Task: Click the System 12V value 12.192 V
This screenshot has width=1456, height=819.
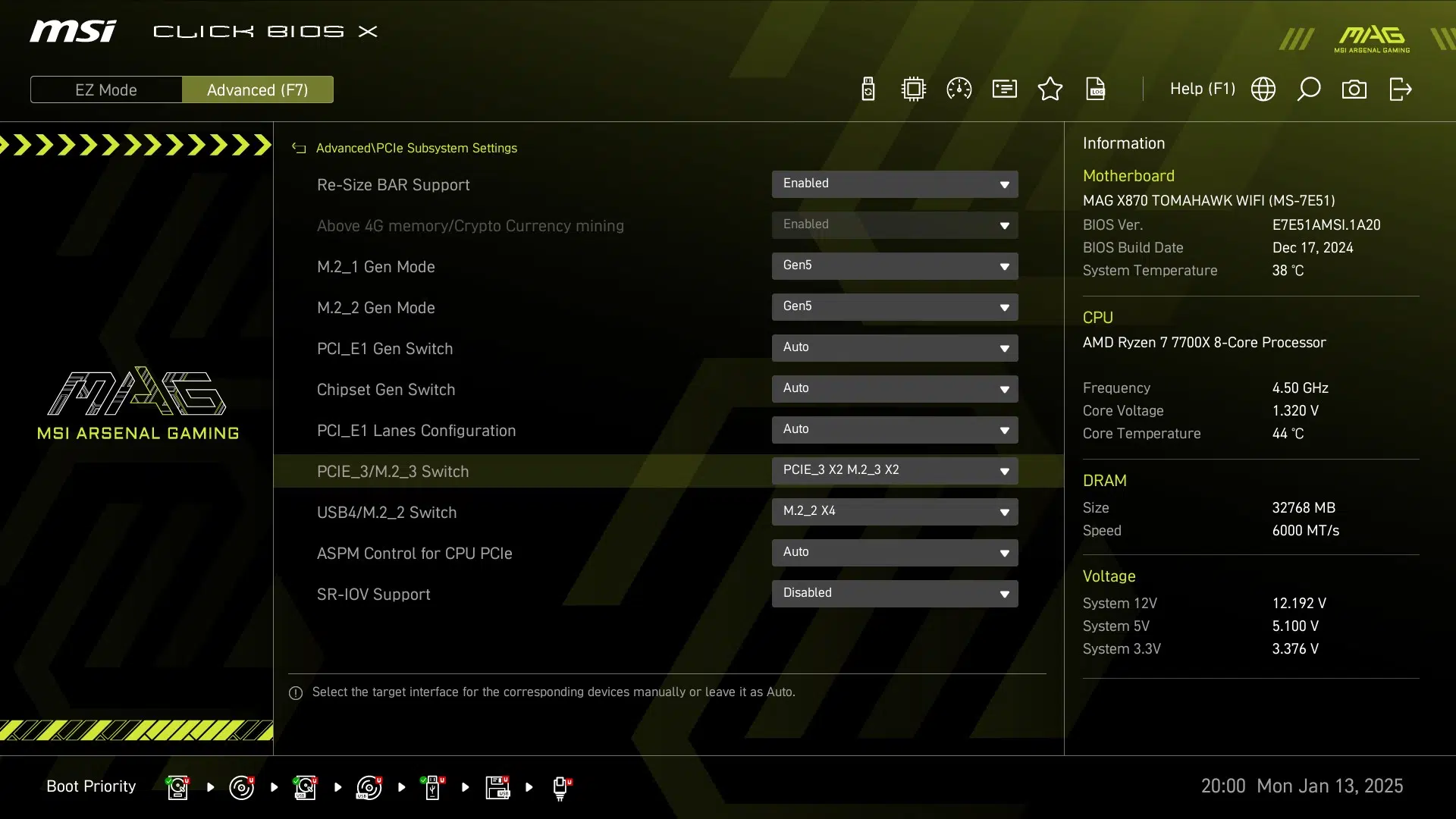Action: 1299,604
